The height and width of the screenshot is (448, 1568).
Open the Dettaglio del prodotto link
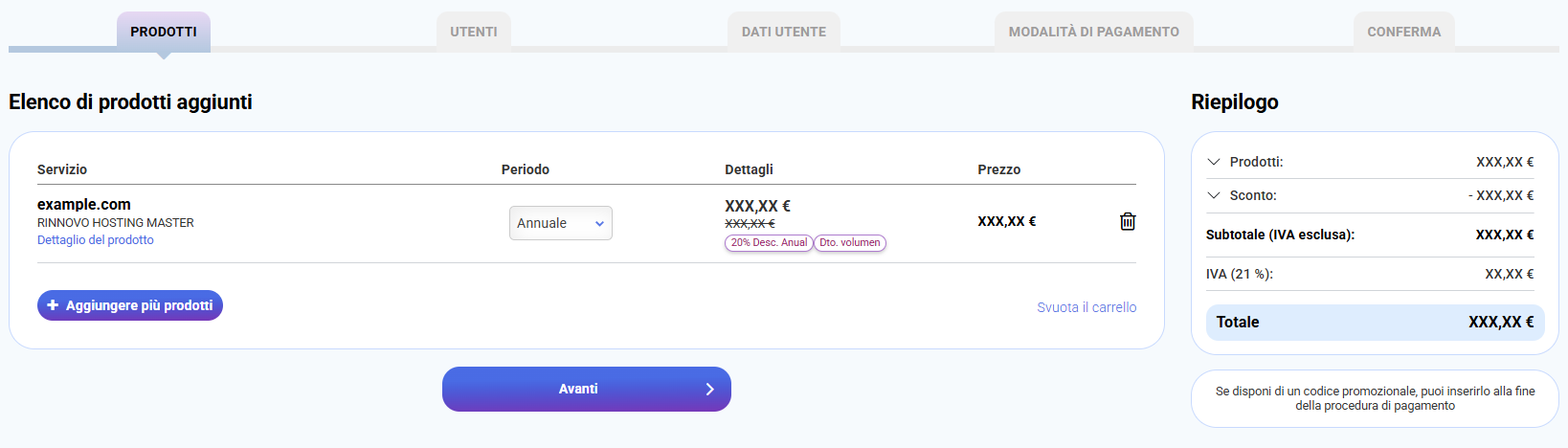[x=96, y=240]
